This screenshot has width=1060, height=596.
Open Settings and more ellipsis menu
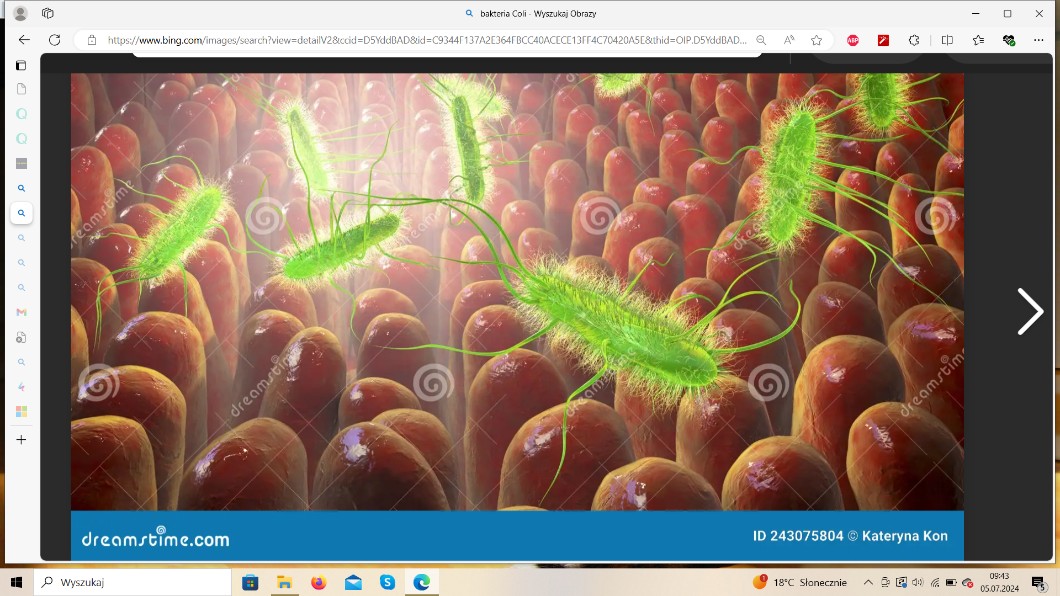[x=1038, y=40]
